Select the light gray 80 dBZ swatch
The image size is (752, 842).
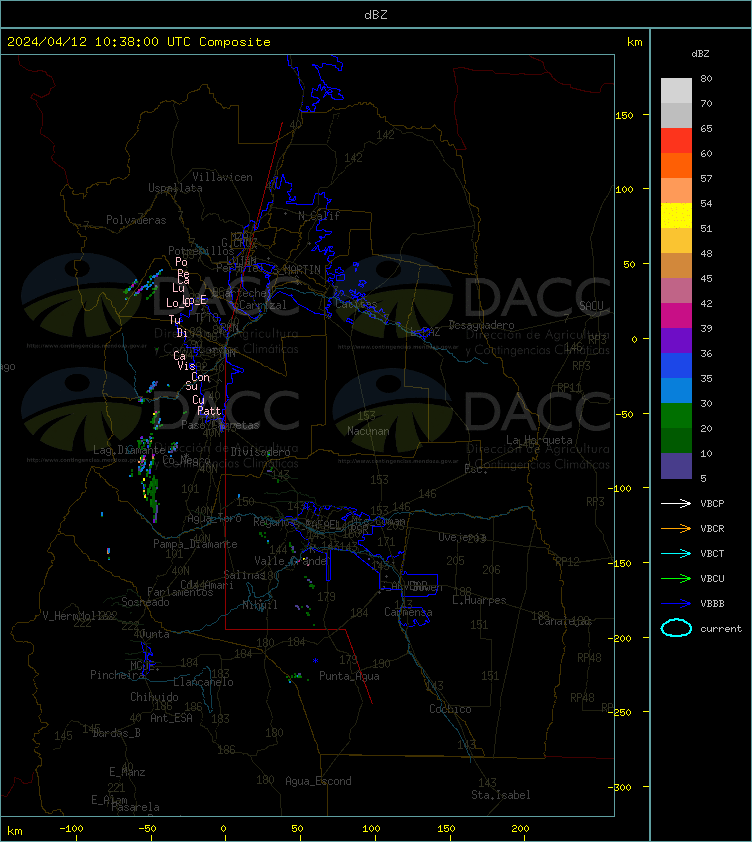point(676,90)
